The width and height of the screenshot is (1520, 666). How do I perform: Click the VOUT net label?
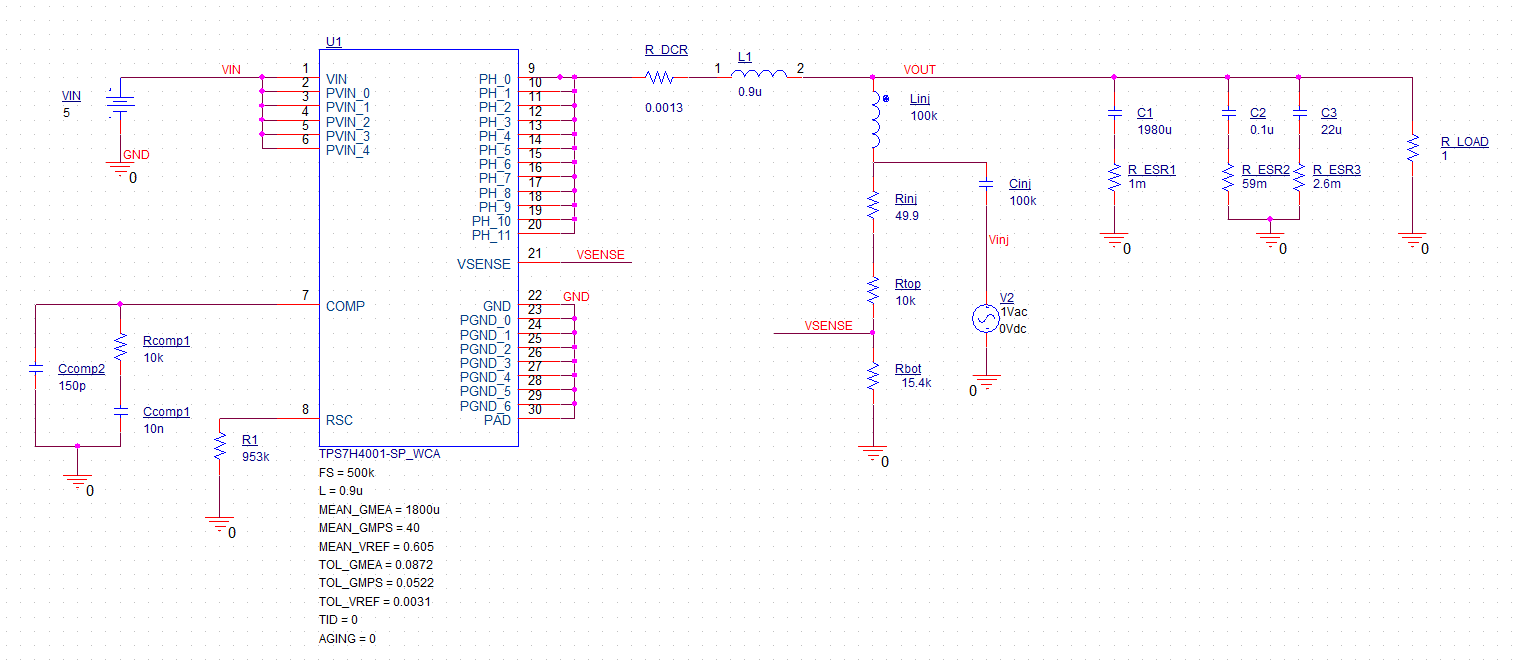click(x=918, y=70)
